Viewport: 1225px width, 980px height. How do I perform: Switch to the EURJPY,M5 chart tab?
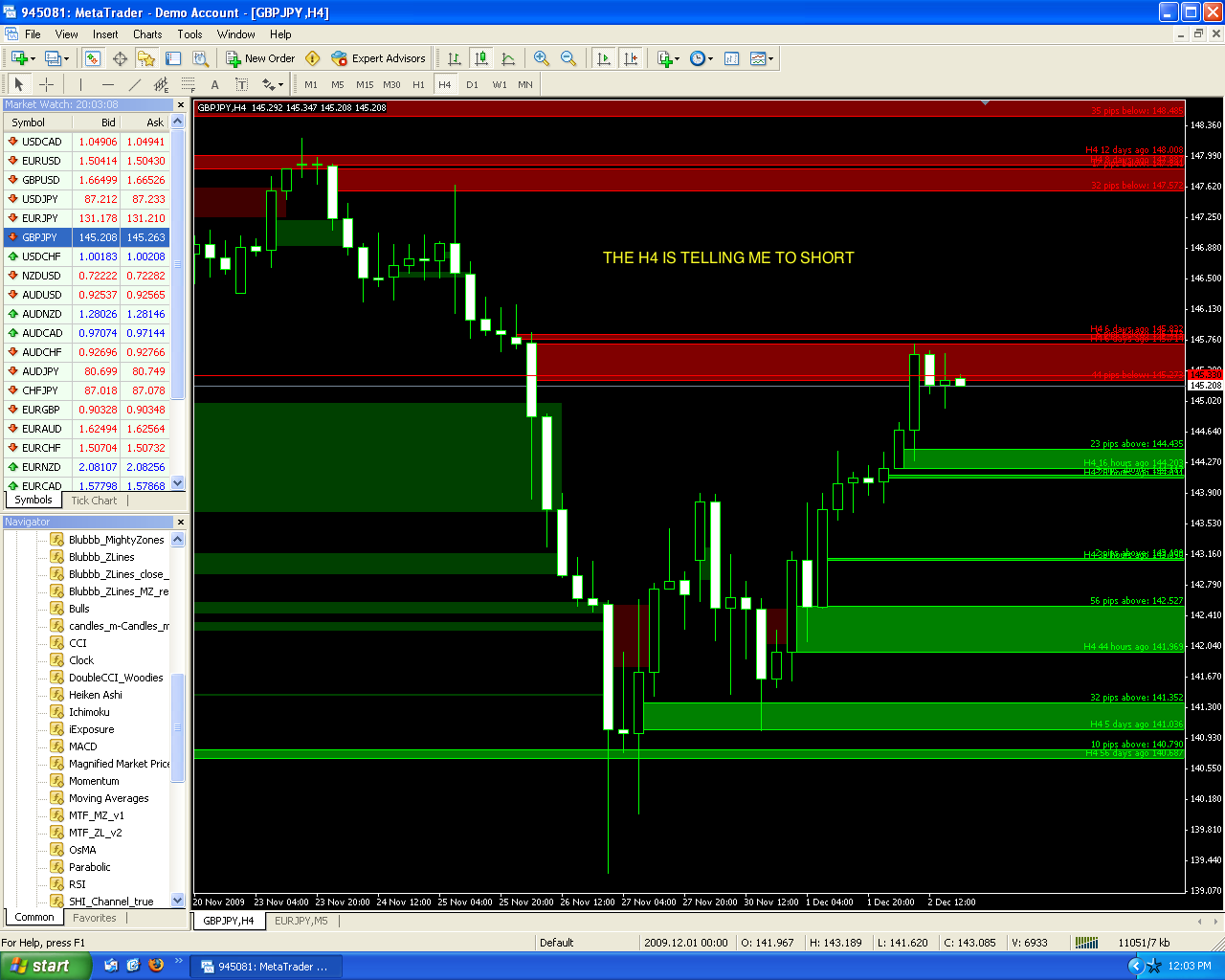301,921
